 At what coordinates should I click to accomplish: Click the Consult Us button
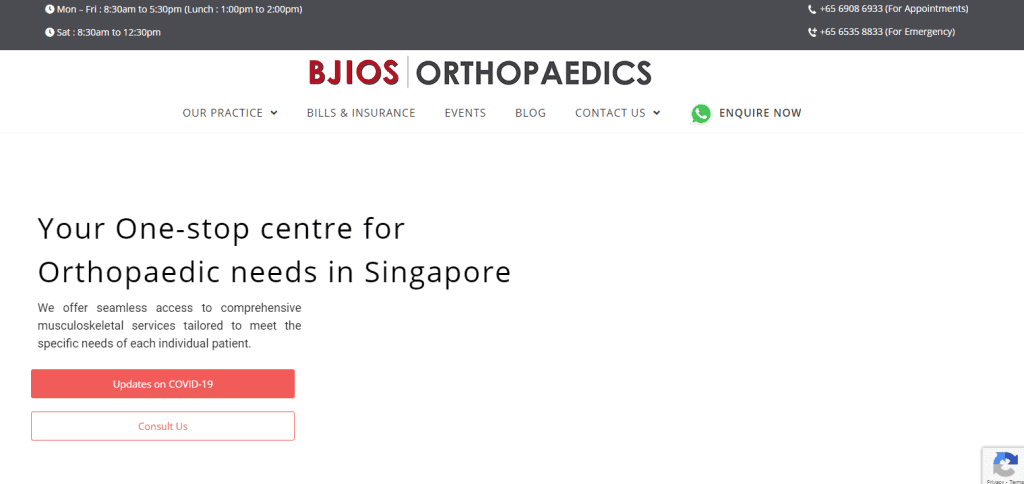(163, 426)
